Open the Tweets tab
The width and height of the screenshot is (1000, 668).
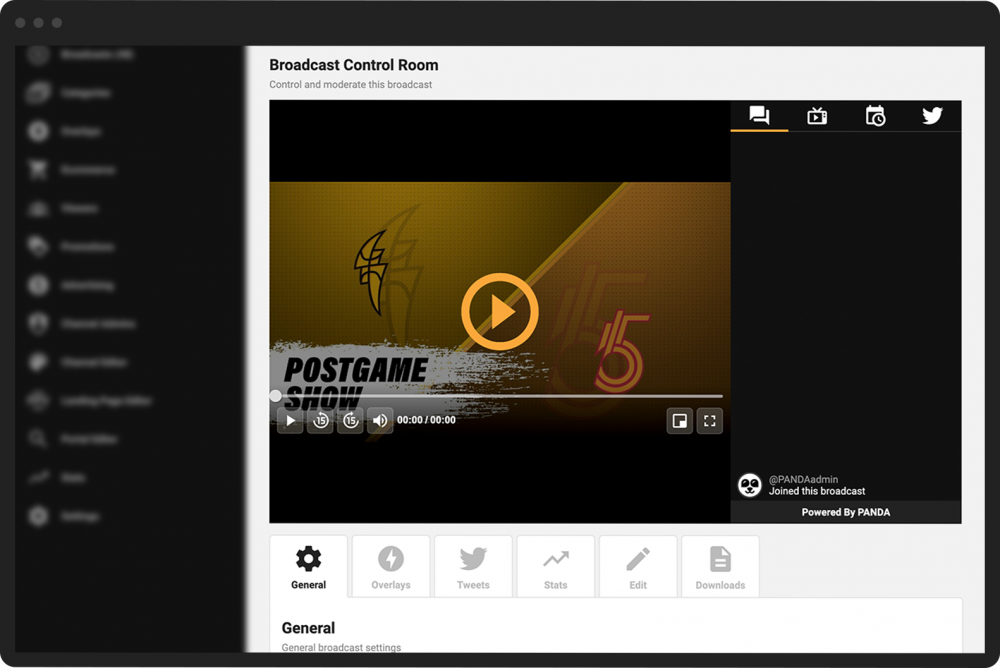point(473,566)
